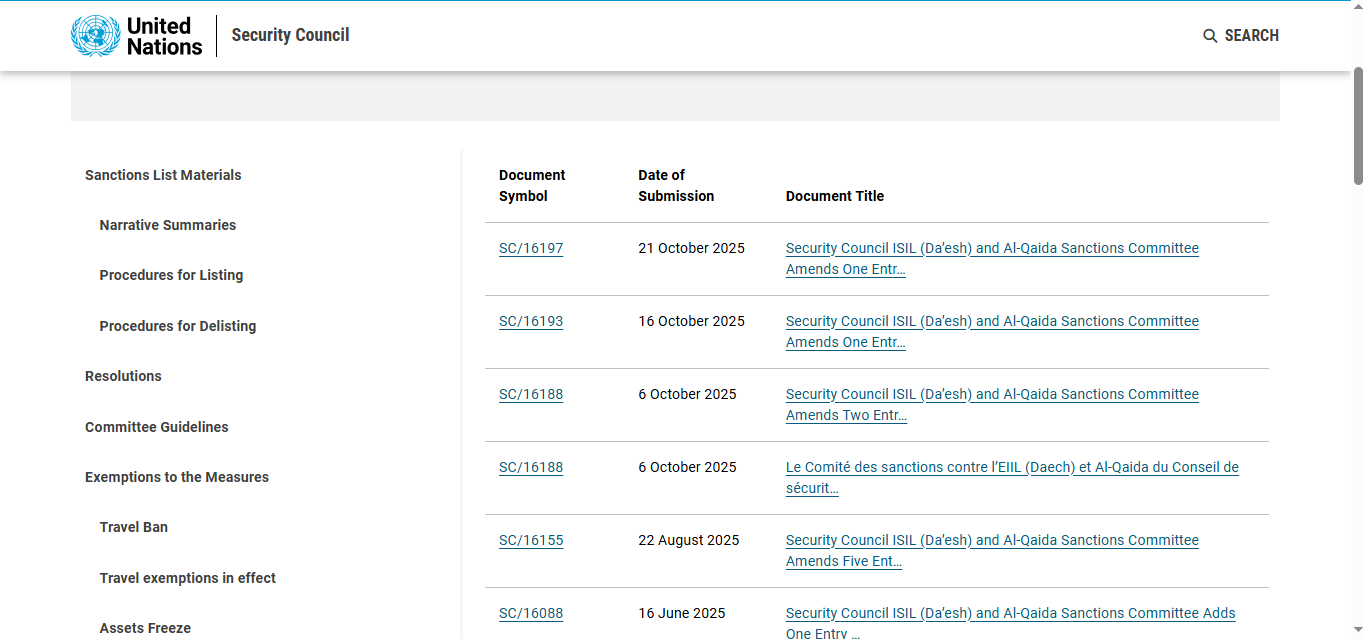Image resolution: width=1363 pixels, height=639 pixels.
Task: Open the SC/16088 document symbol link
Action: 531,613
